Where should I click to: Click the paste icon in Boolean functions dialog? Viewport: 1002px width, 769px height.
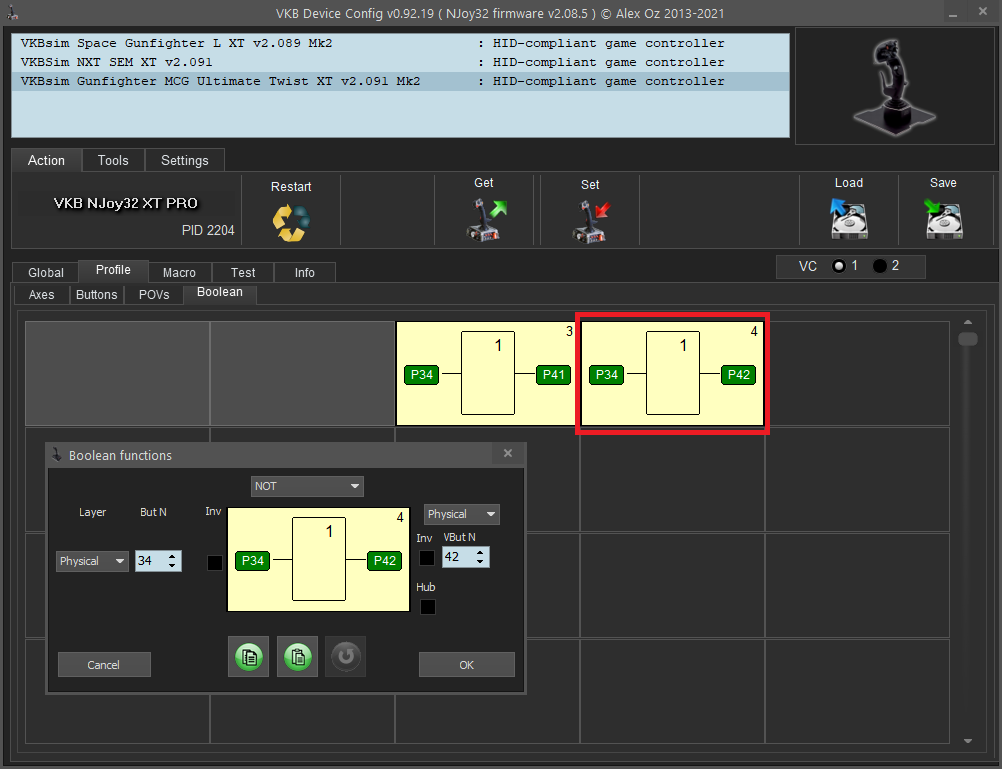(297, 656)
